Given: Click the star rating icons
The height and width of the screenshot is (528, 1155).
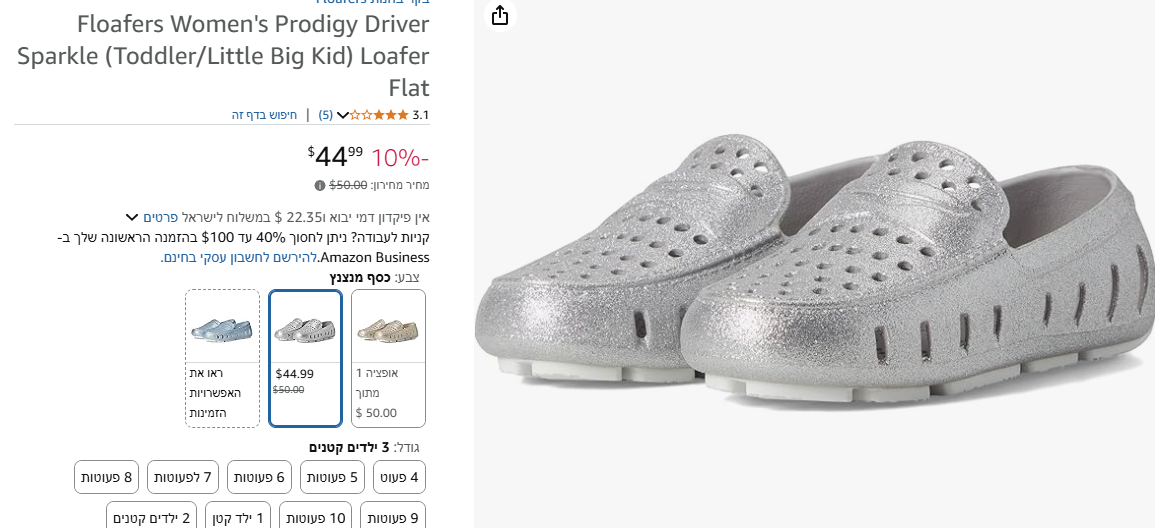Looking at the screenshot, I should (x=379, y=115).
